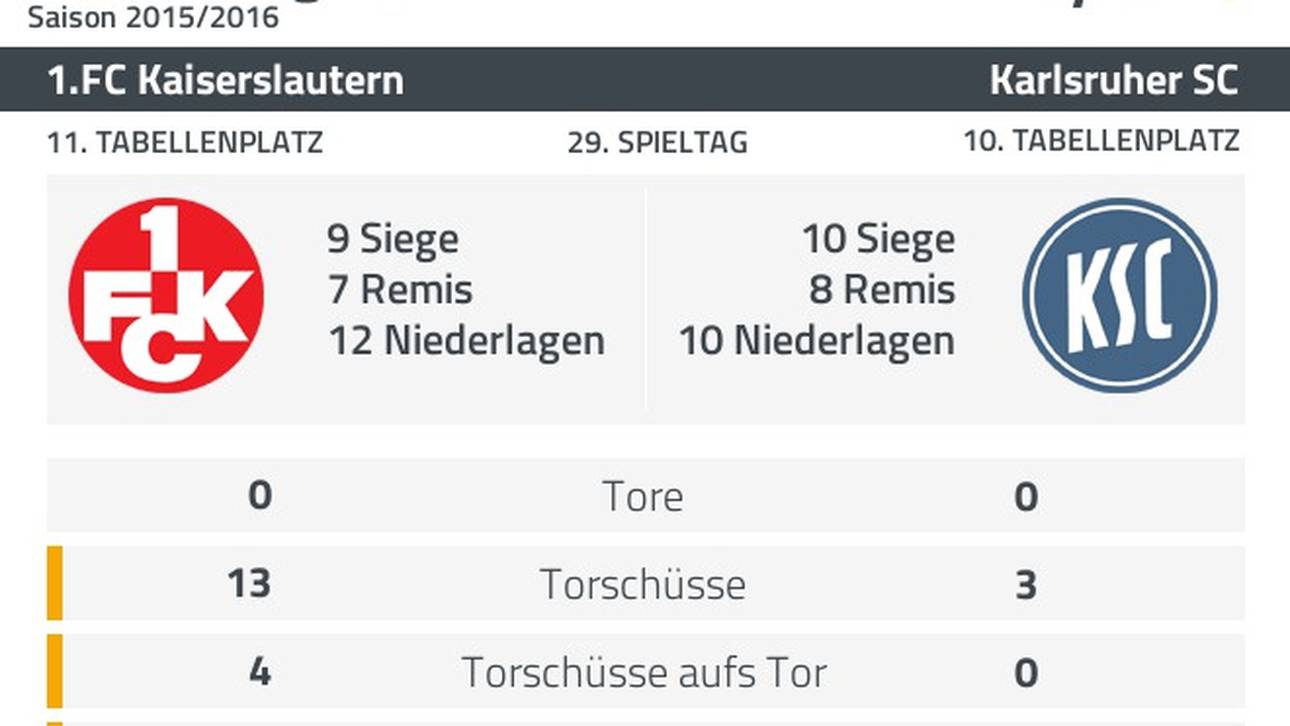Image resolution: width=1290 pixels, height=726 pixels.
Task: Select the 1.FC Kaiserslautern team name header
Action: pos(226,80)
